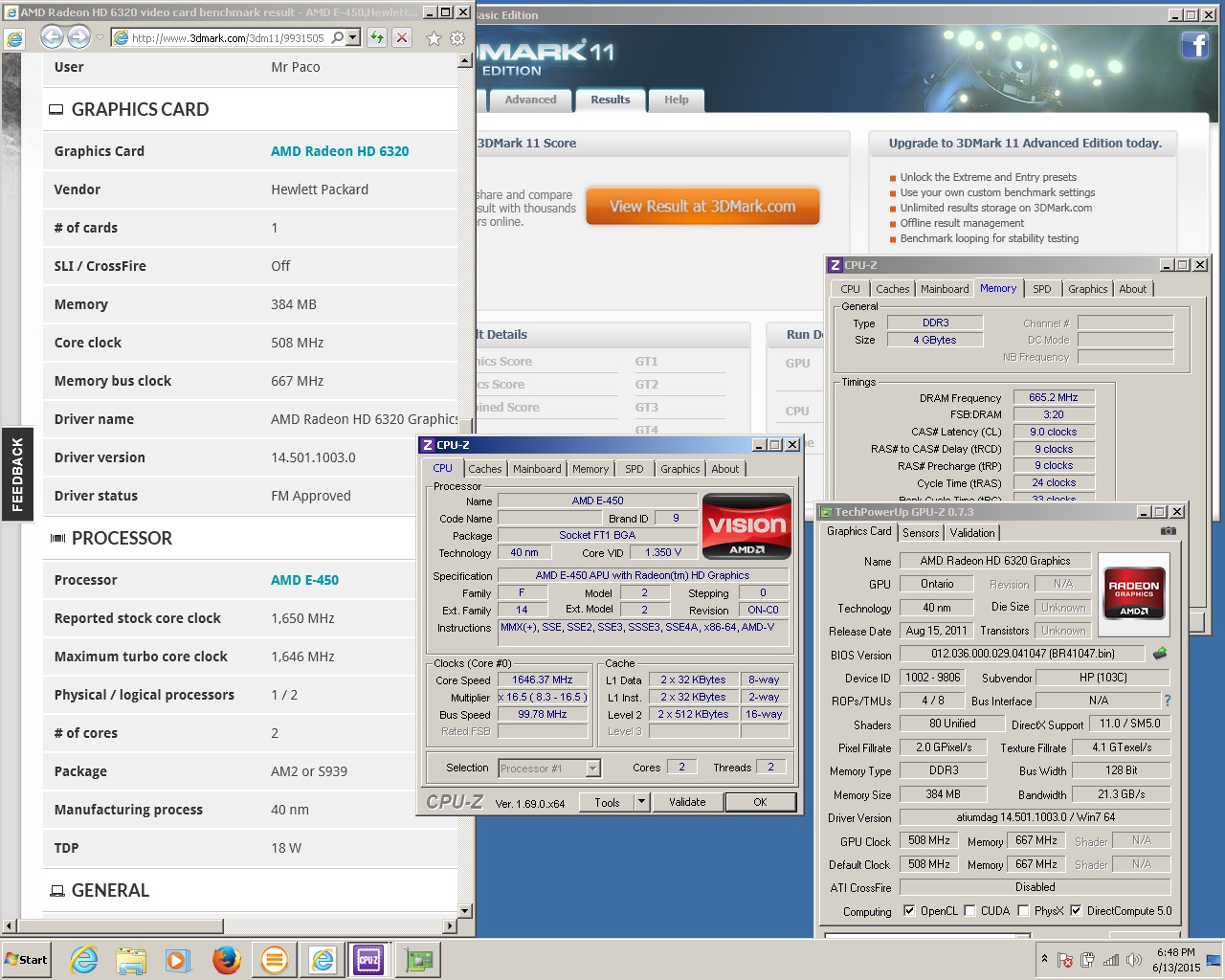Click the '665.2 MHz' DRAM Frequency value
Screen dimensions: 1225x980
[1054, 397]
